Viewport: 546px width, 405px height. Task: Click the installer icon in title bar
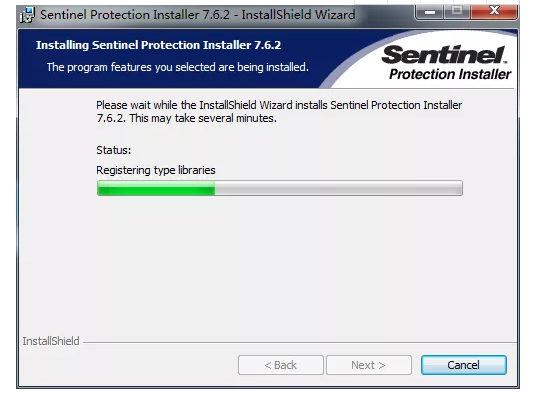28,15
